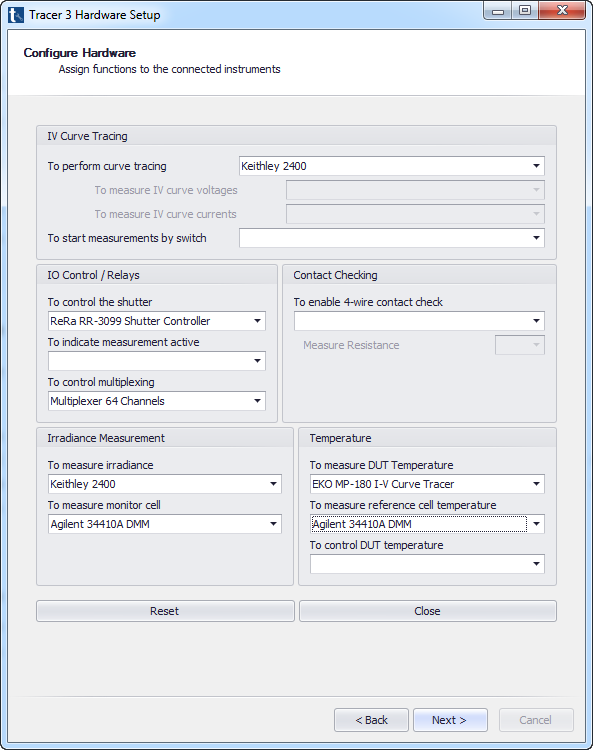Screen dimensions: 593x750
Task: Click the Tracer 3 app icon in title bar
Action: tap(15, 14)
